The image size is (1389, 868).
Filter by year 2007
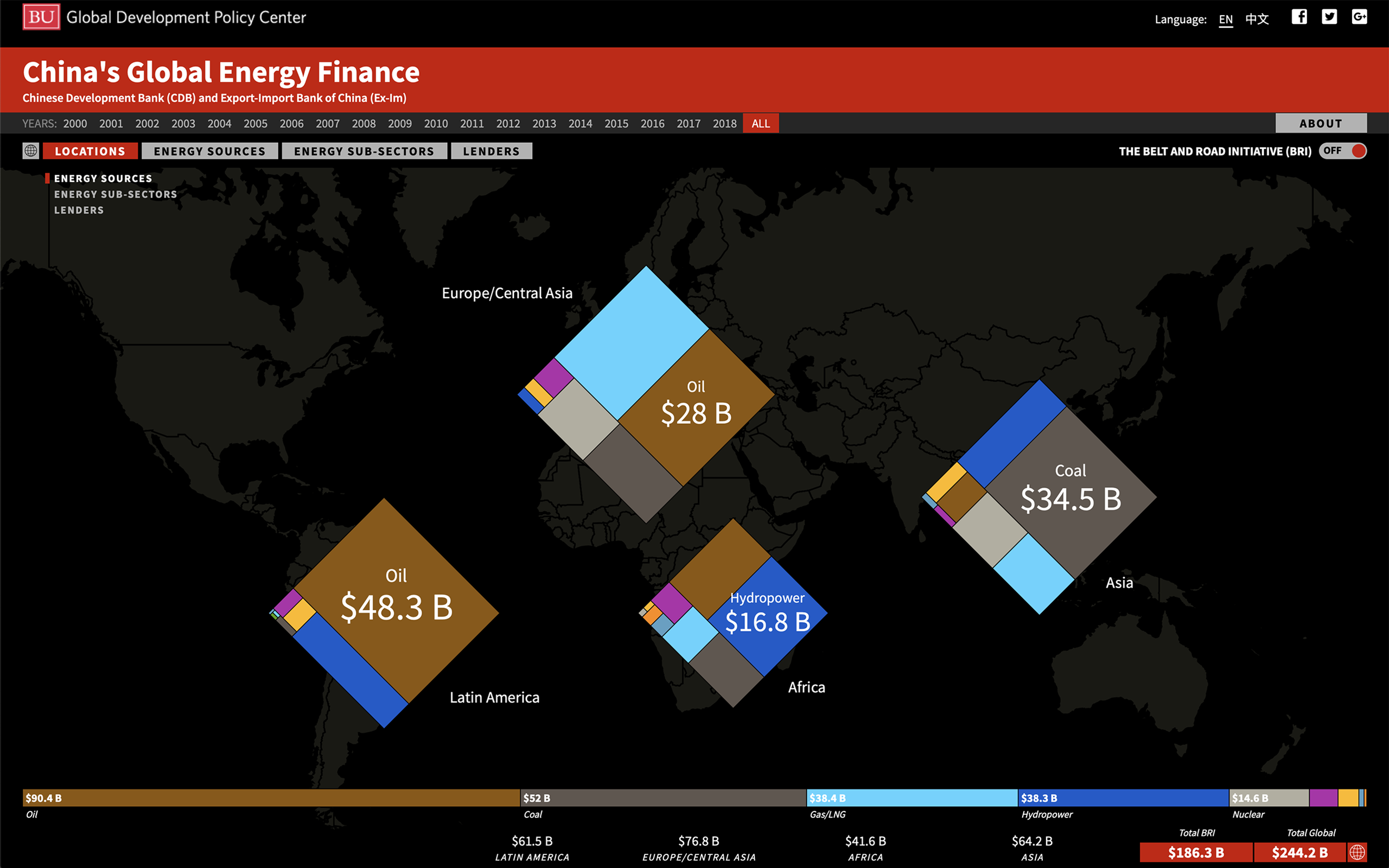pos(328,124)
